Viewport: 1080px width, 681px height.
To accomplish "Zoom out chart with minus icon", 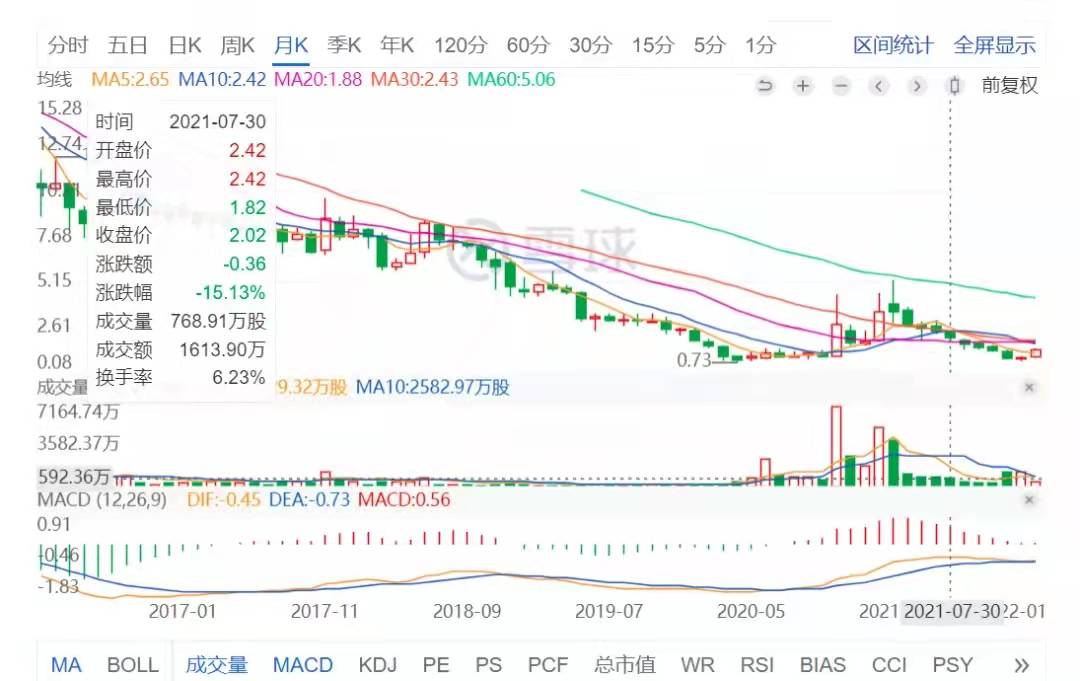I will click(840, 86).
